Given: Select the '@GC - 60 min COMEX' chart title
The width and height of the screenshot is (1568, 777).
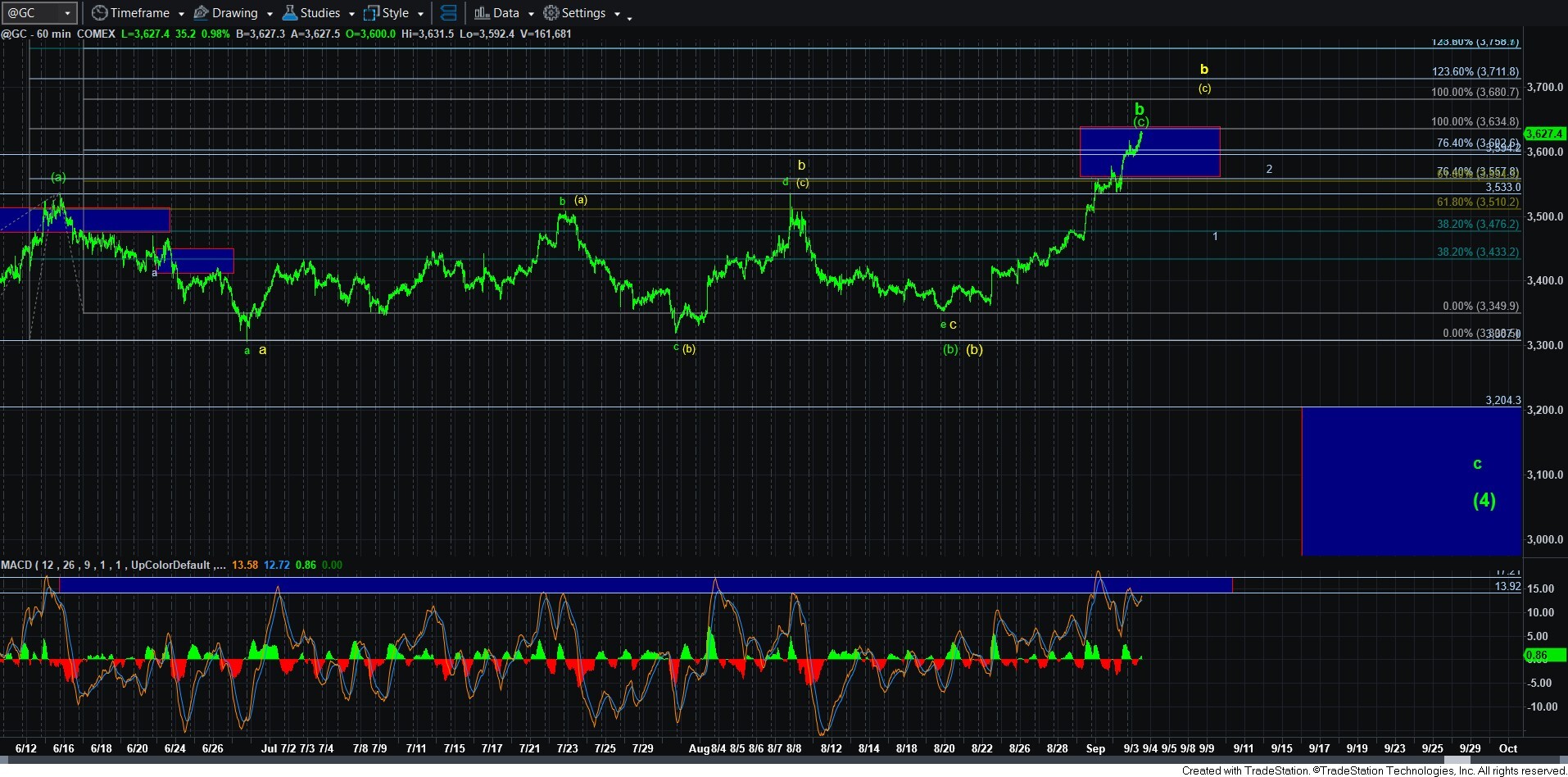Looking at the screenshot, I should [58, 34].
